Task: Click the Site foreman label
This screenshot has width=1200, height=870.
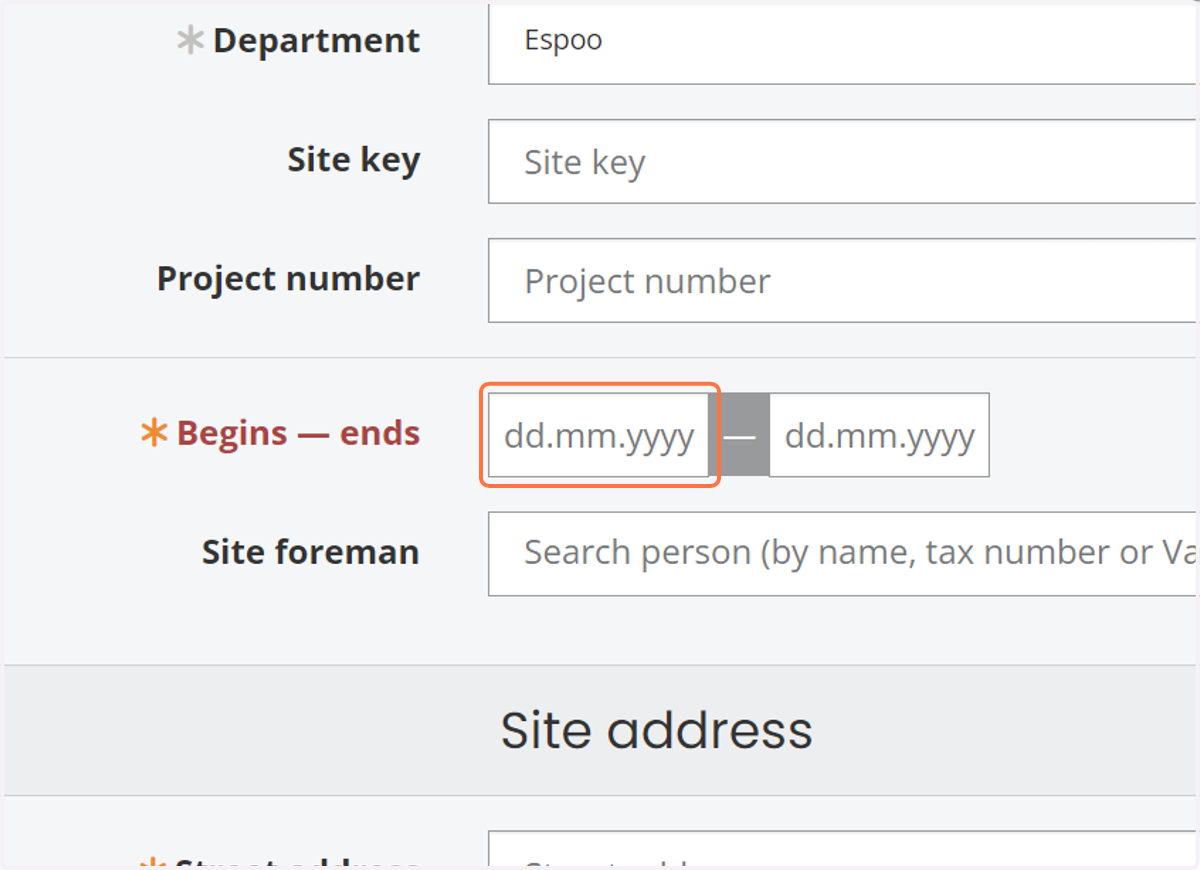Action: (x=311, y=552)
